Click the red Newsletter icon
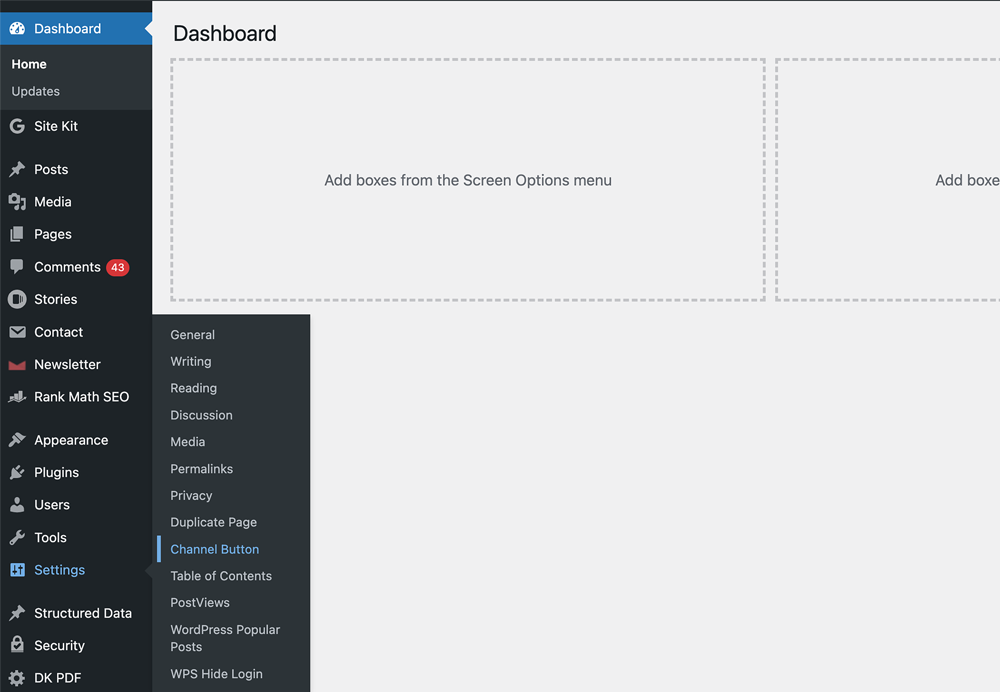Image resolution: width=1000 pixels, height=692 pixels. coord(17,365)
